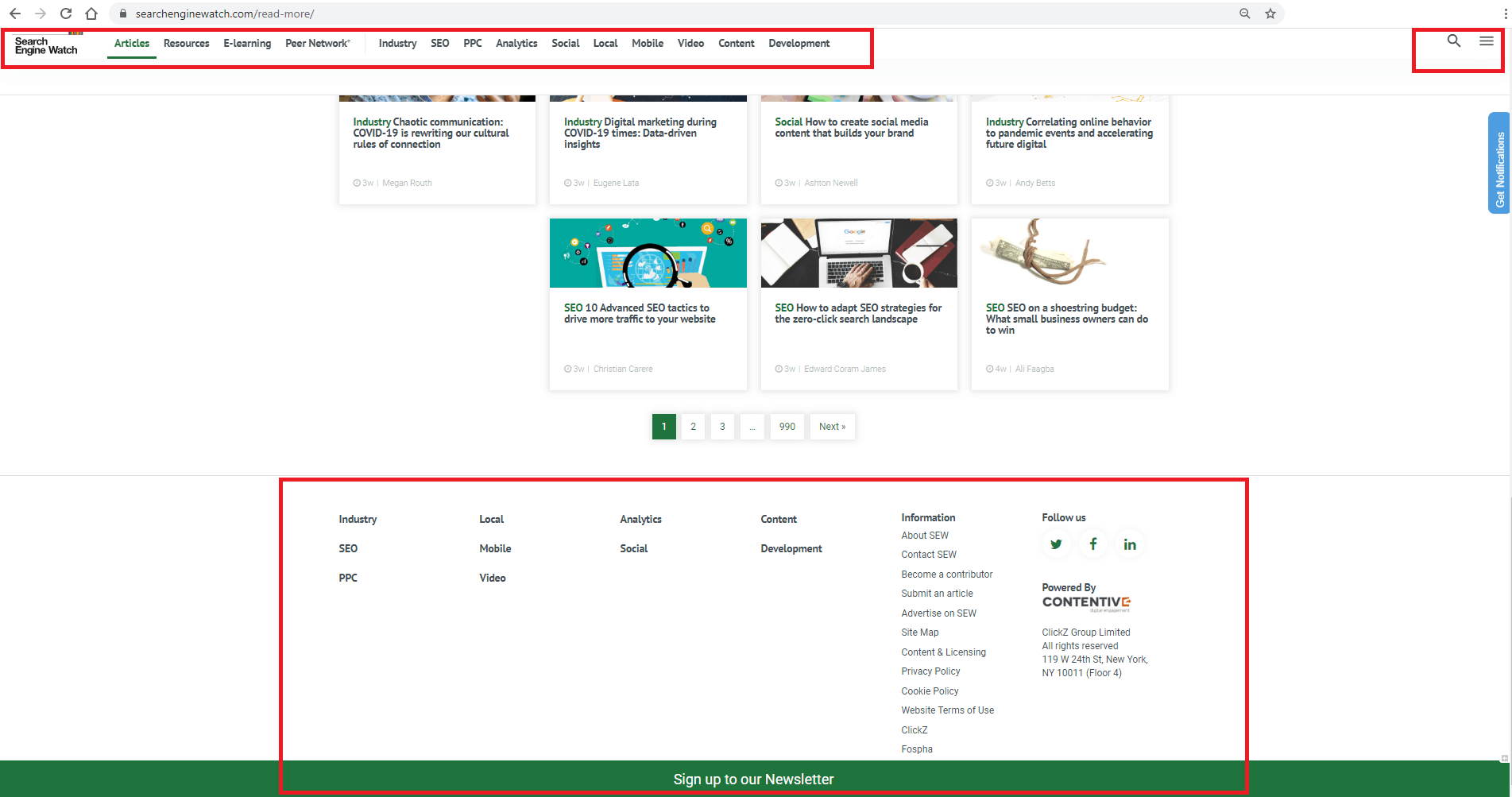
Task: Open the Get Notifications side tab
Action: [x=1498, y=164]
